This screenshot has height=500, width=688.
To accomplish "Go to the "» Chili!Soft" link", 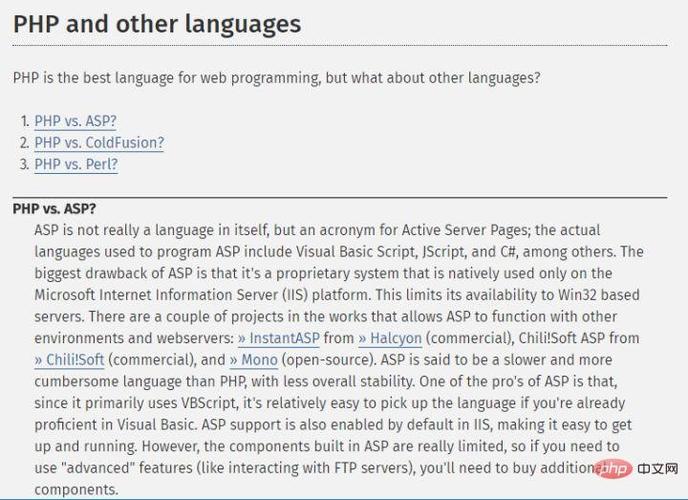I will [x=69, y=360].
